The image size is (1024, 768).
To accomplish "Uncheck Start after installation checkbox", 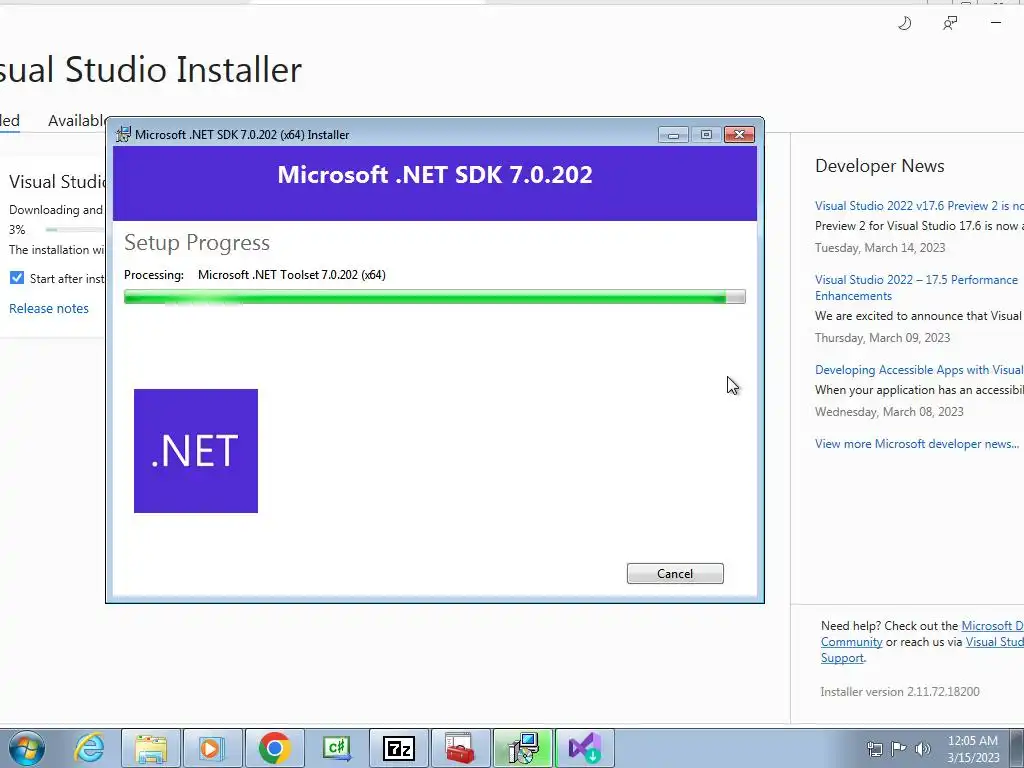I will (17, 278).
